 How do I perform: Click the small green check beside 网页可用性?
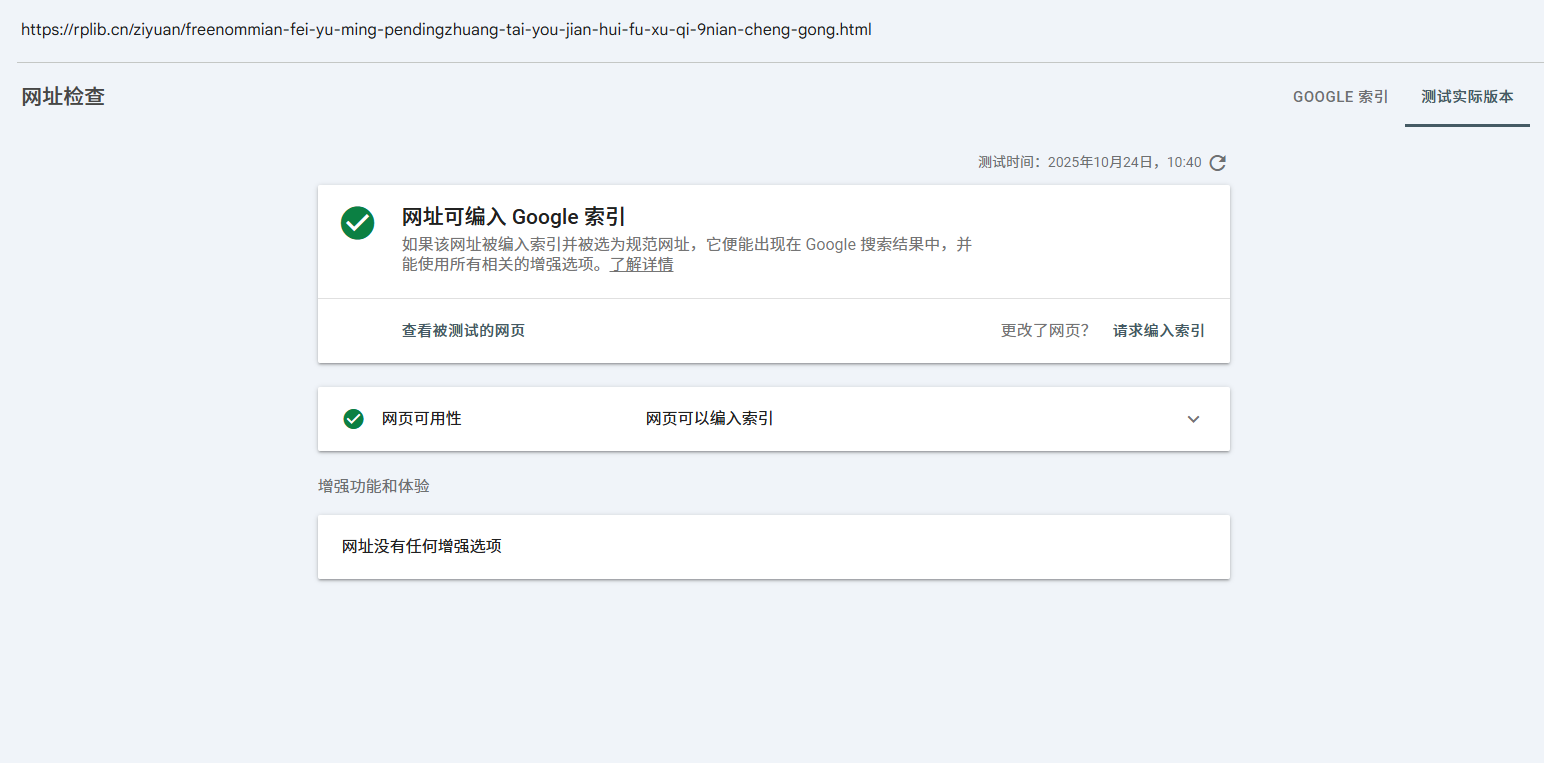click(353, 419)
